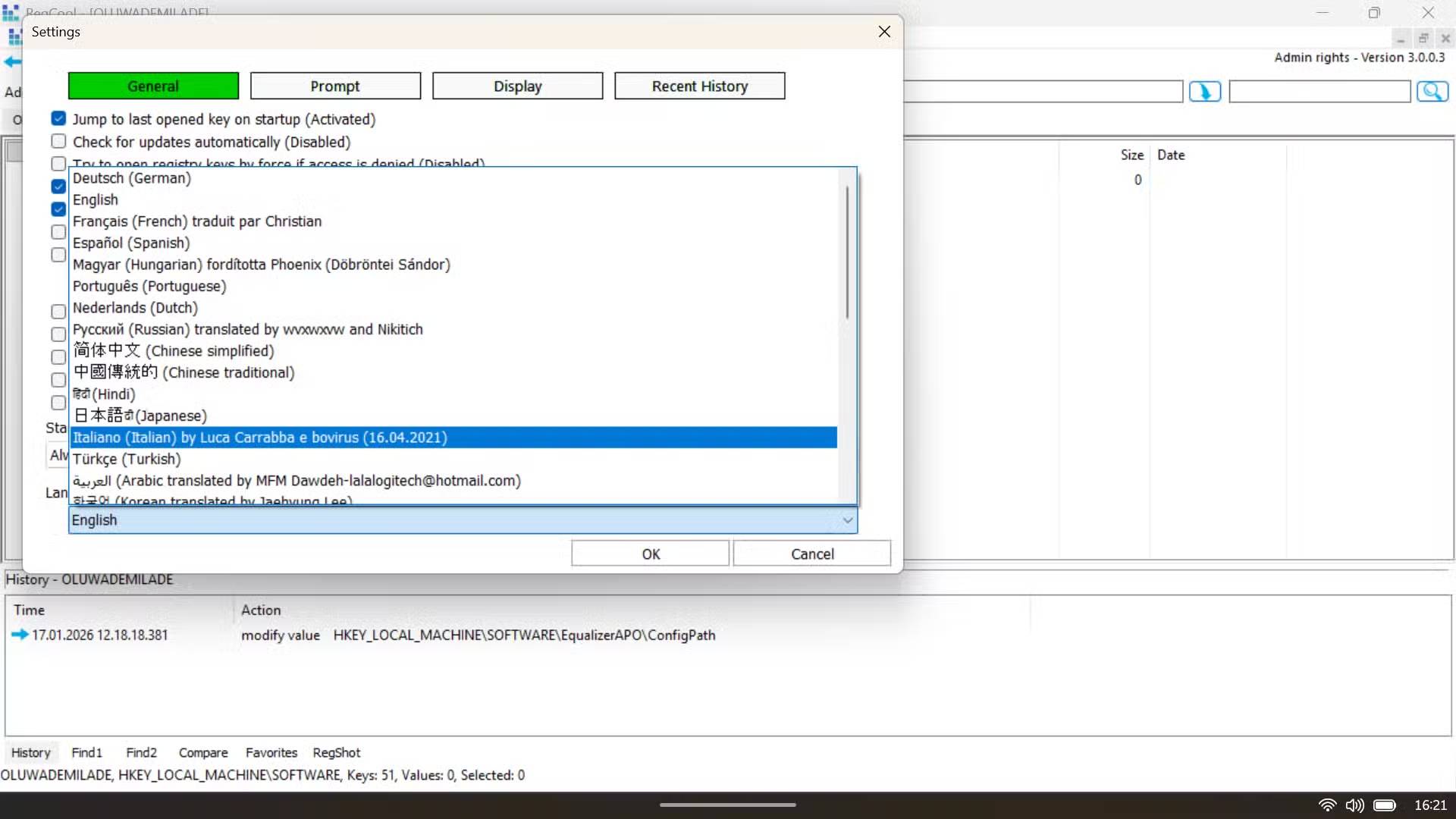Image resolution: width=1456 pixels, height=819 pixels.
Task: Disable Jump to last opened key on startup
Action: tap(58, 118)
